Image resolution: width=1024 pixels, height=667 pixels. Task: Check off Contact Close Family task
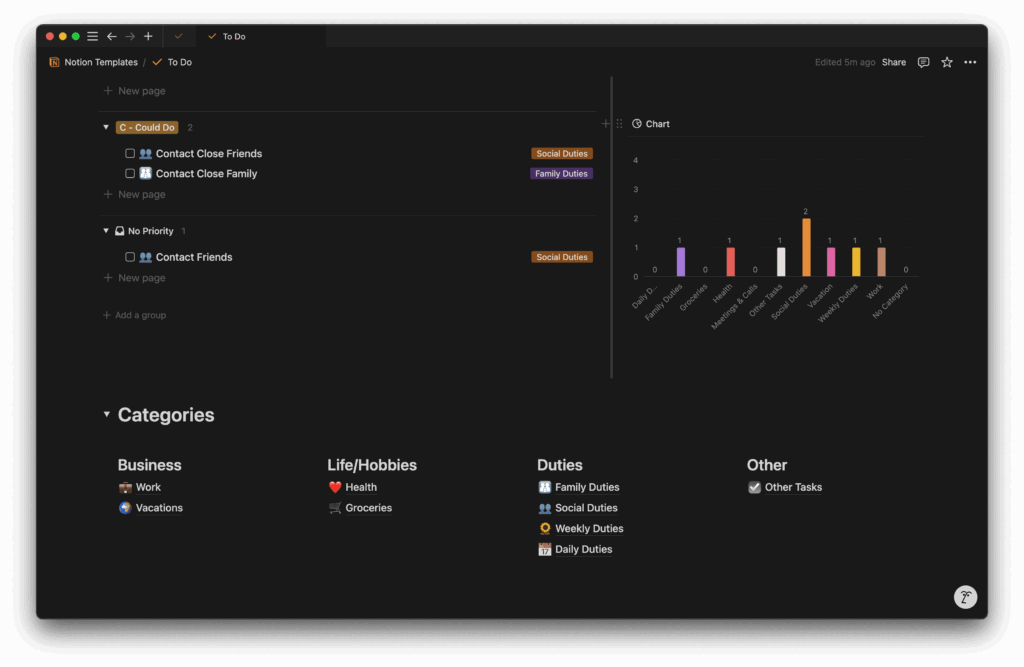[x=130, y=174]
